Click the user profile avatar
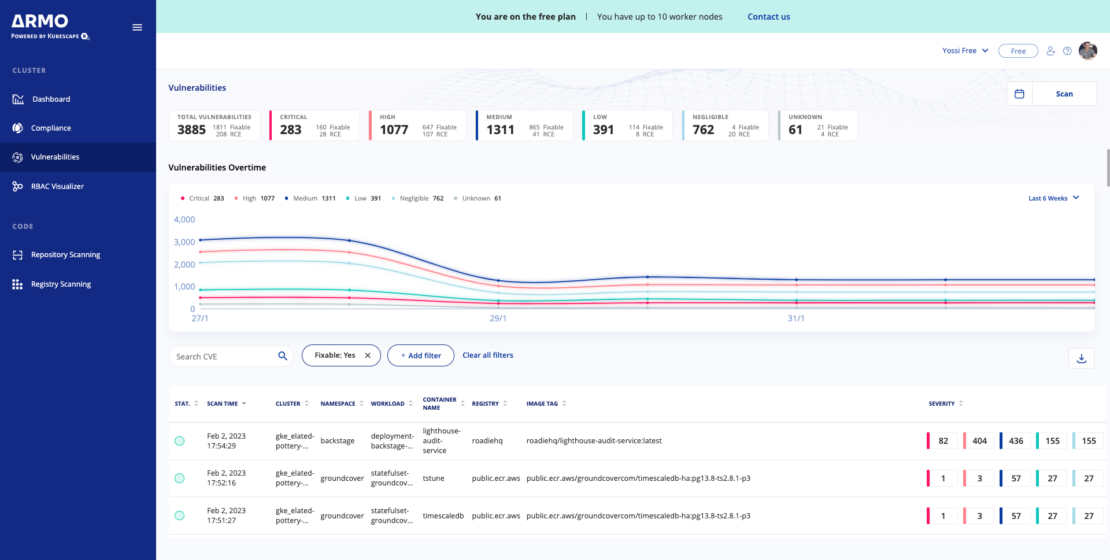This screenshot has width=1110, height=560. tap(1088, 51)
